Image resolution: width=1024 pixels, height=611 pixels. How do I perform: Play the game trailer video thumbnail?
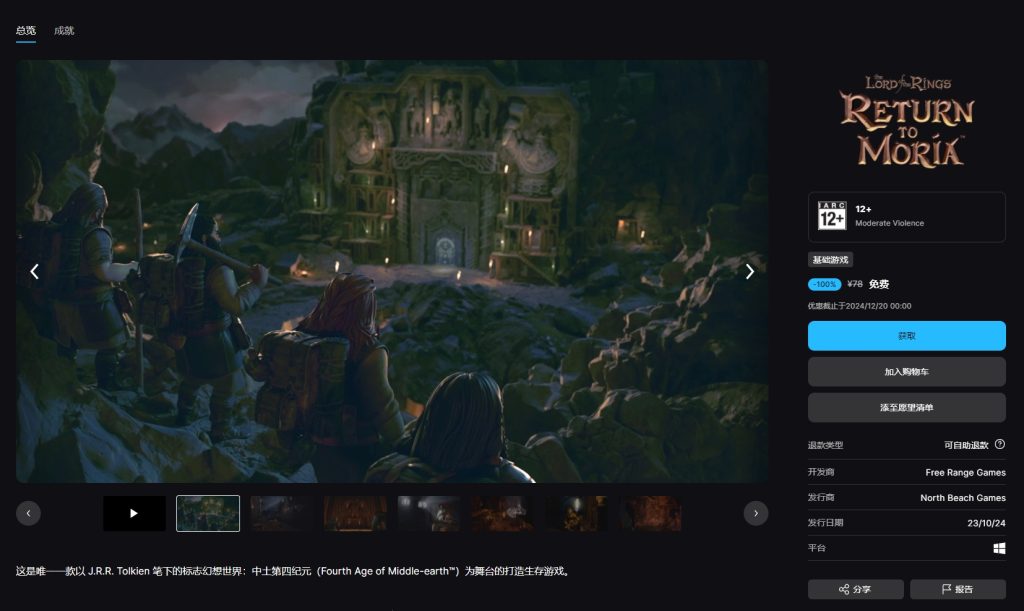click(x=134, y=513)
